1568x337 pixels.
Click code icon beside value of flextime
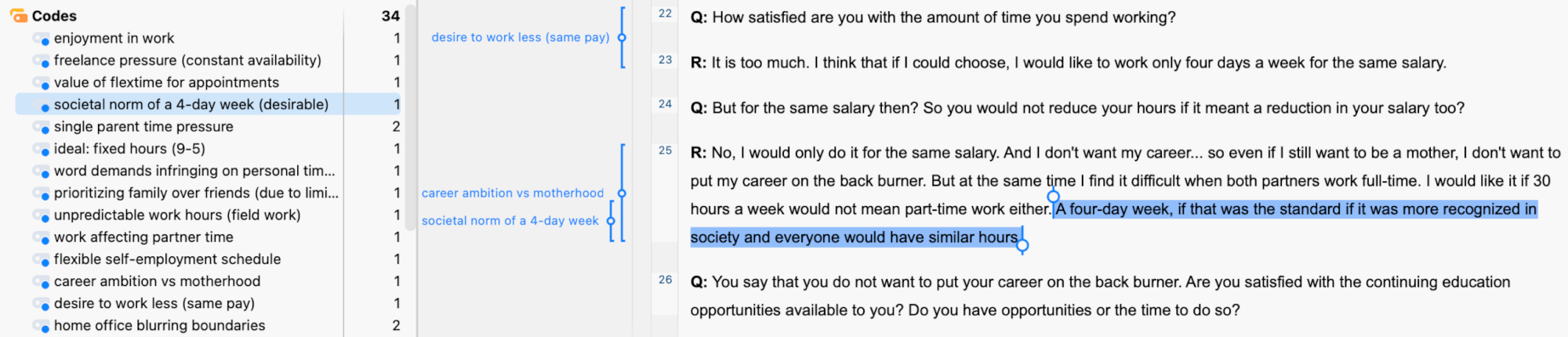coord(42,83)
